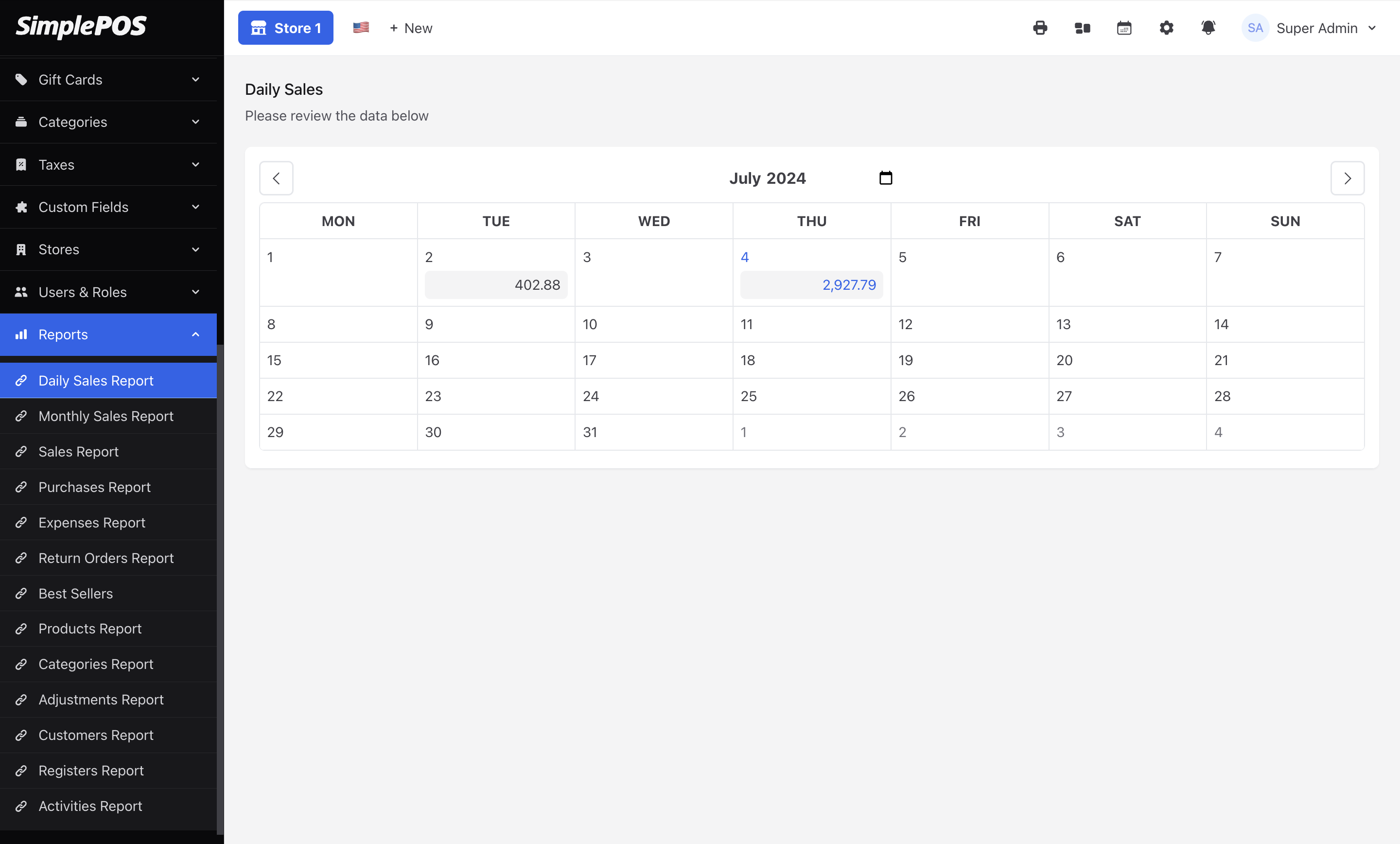Image resolution: width=1400 pixels, height=844 pixels.
Task: Select the 2,927.79 sales on July 4
Action: pos(811,285)
